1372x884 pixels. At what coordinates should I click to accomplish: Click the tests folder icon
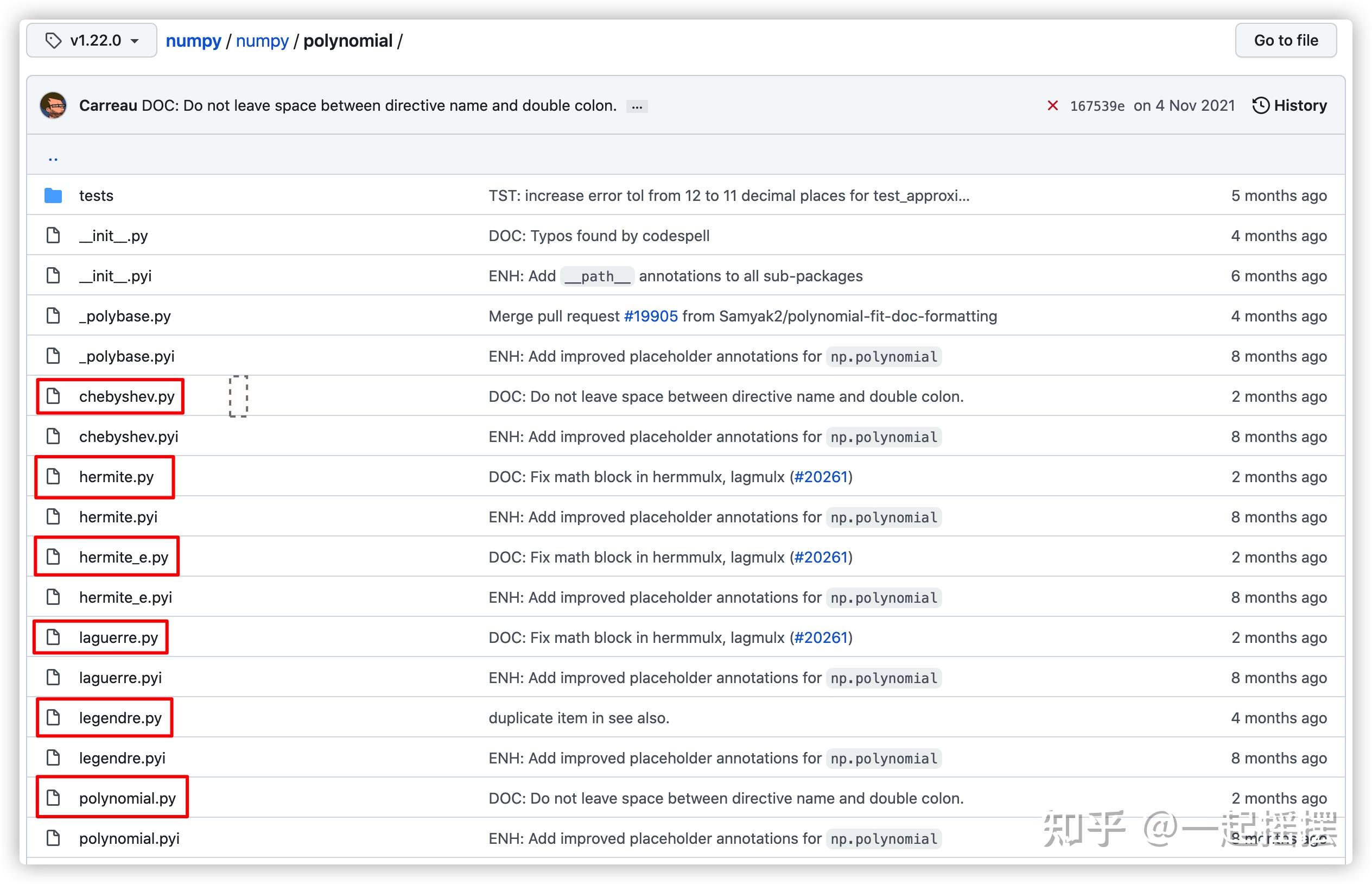point(53,195)
